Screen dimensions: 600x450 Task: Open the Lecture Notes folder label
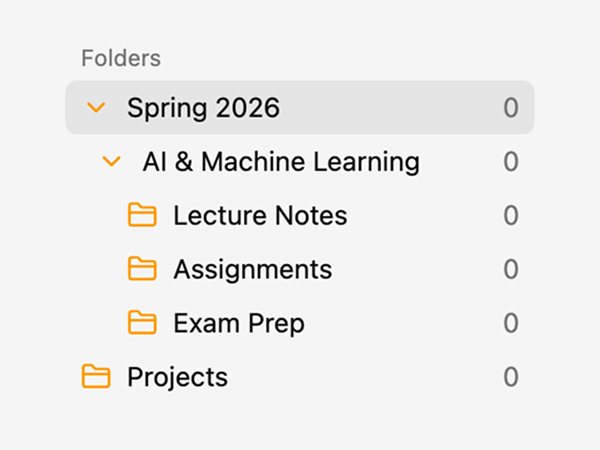[260, 215]
